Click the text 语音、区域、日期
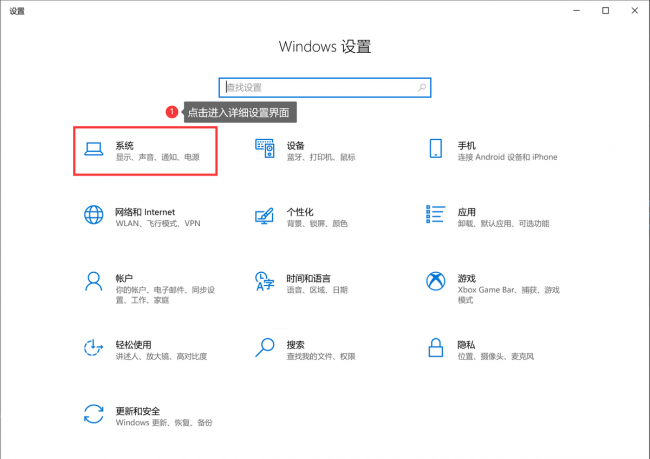 tap(317, 290)
